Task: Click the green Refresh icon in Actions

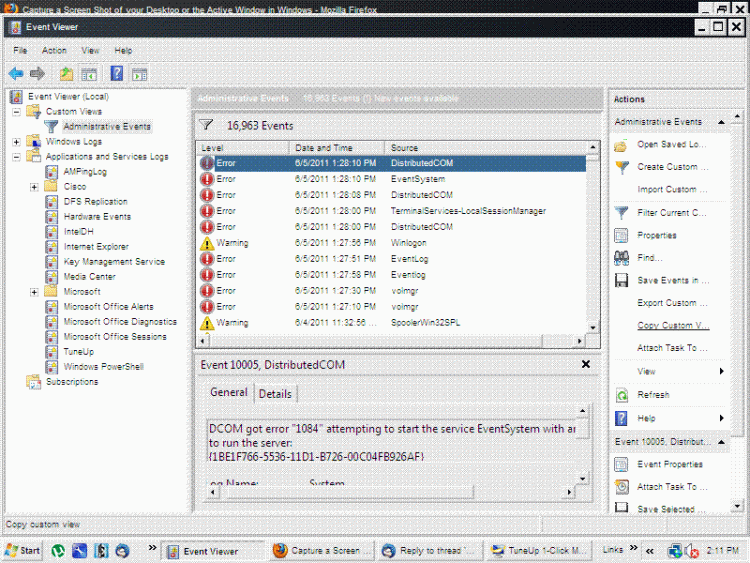Action: (621, 395)
